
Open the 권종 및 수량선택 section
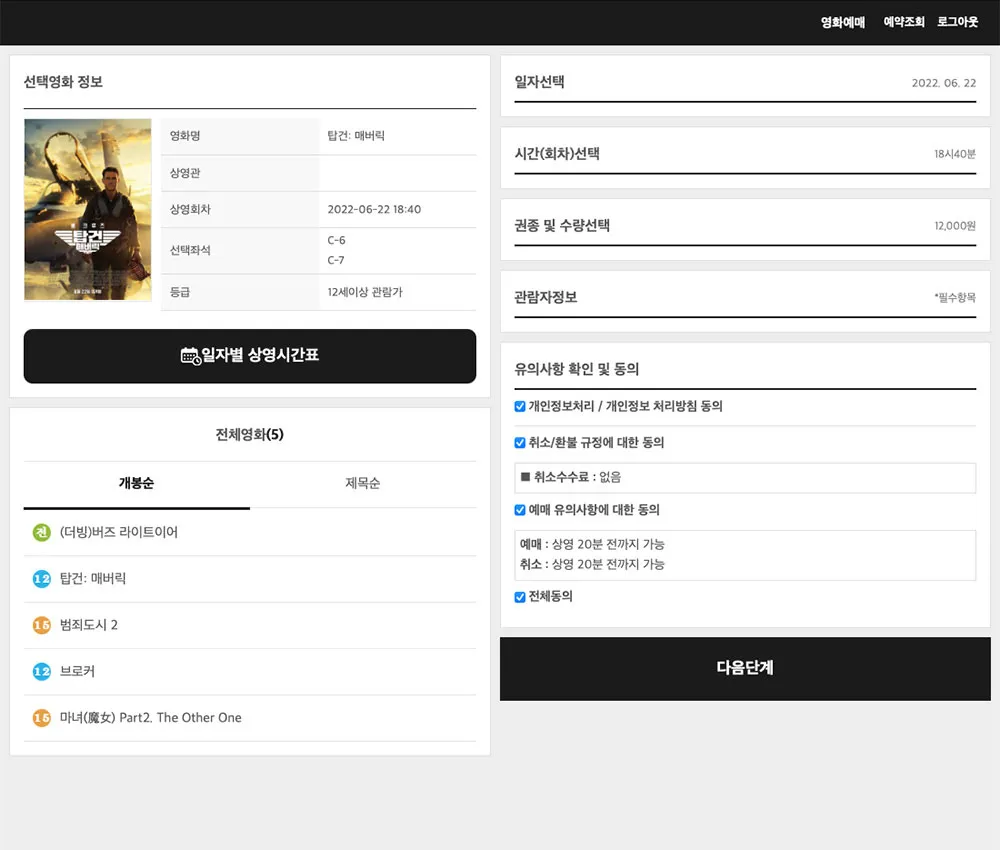(x=744, y=227)
